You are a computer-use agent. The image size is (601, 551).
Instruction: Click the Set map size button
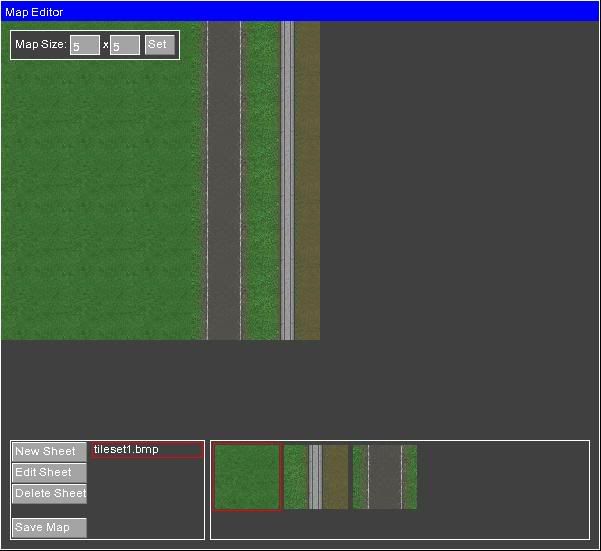pos(160,45)
